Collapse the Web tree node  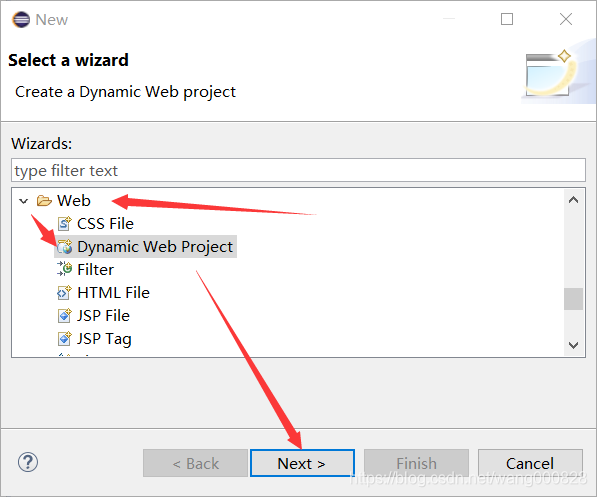(24, 201)
